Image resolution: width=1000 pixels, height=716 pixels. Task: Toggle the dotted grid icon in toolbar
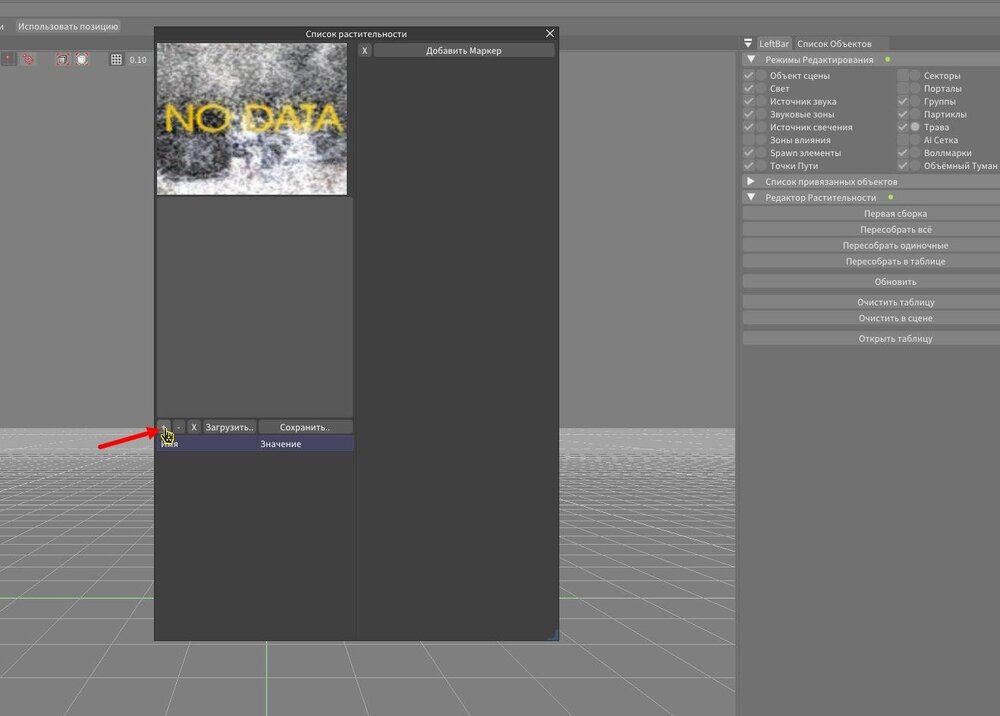click(116, 60)
